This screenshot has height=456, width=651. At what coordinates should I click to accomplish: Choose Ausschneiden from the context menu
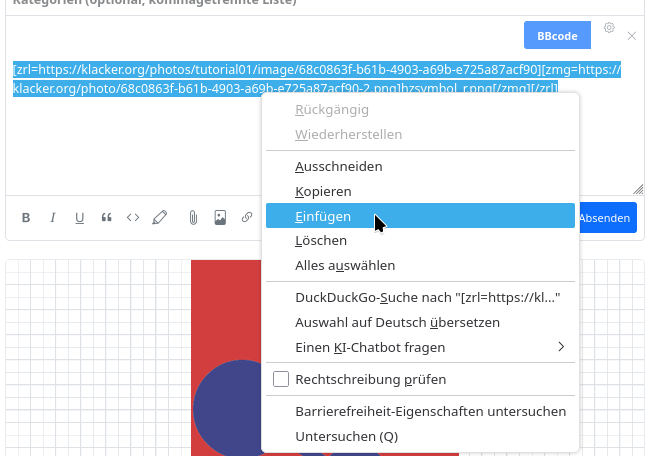420,167
